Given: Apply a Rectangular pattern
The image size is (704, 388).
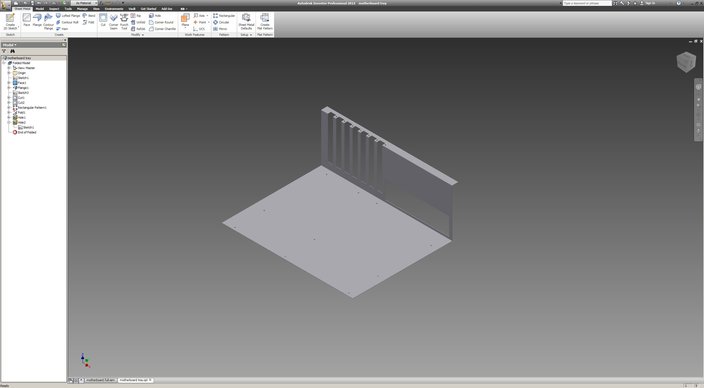Looking at the screenshot, I should tap(224, 16).
